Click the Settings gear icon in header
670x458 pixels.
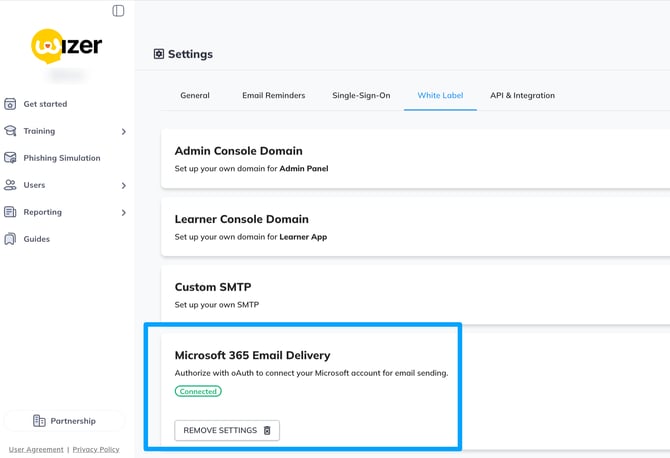159,54
